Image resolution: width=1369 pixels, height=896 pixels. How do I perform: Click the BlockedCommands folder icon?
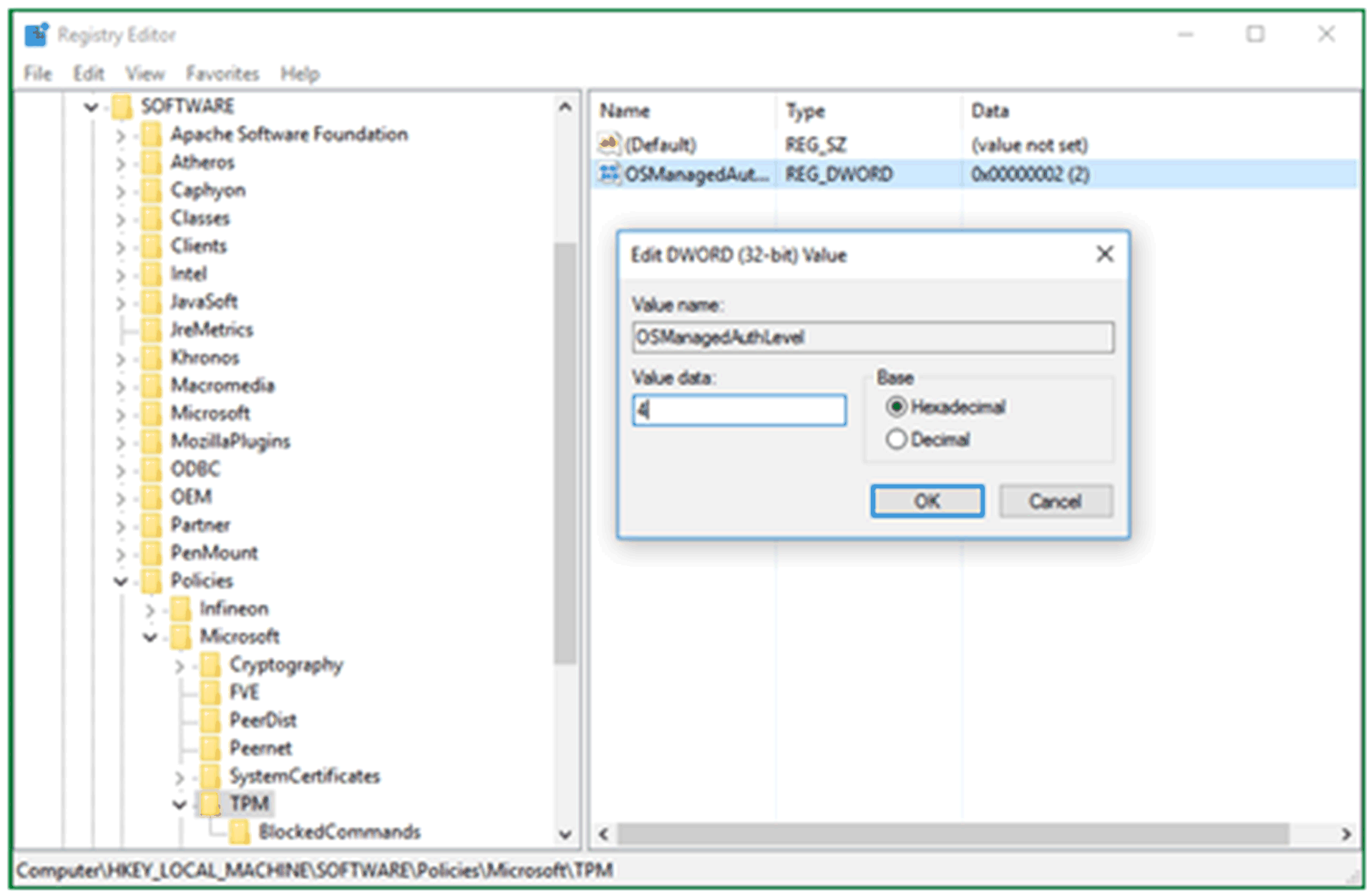click(240, 832)
